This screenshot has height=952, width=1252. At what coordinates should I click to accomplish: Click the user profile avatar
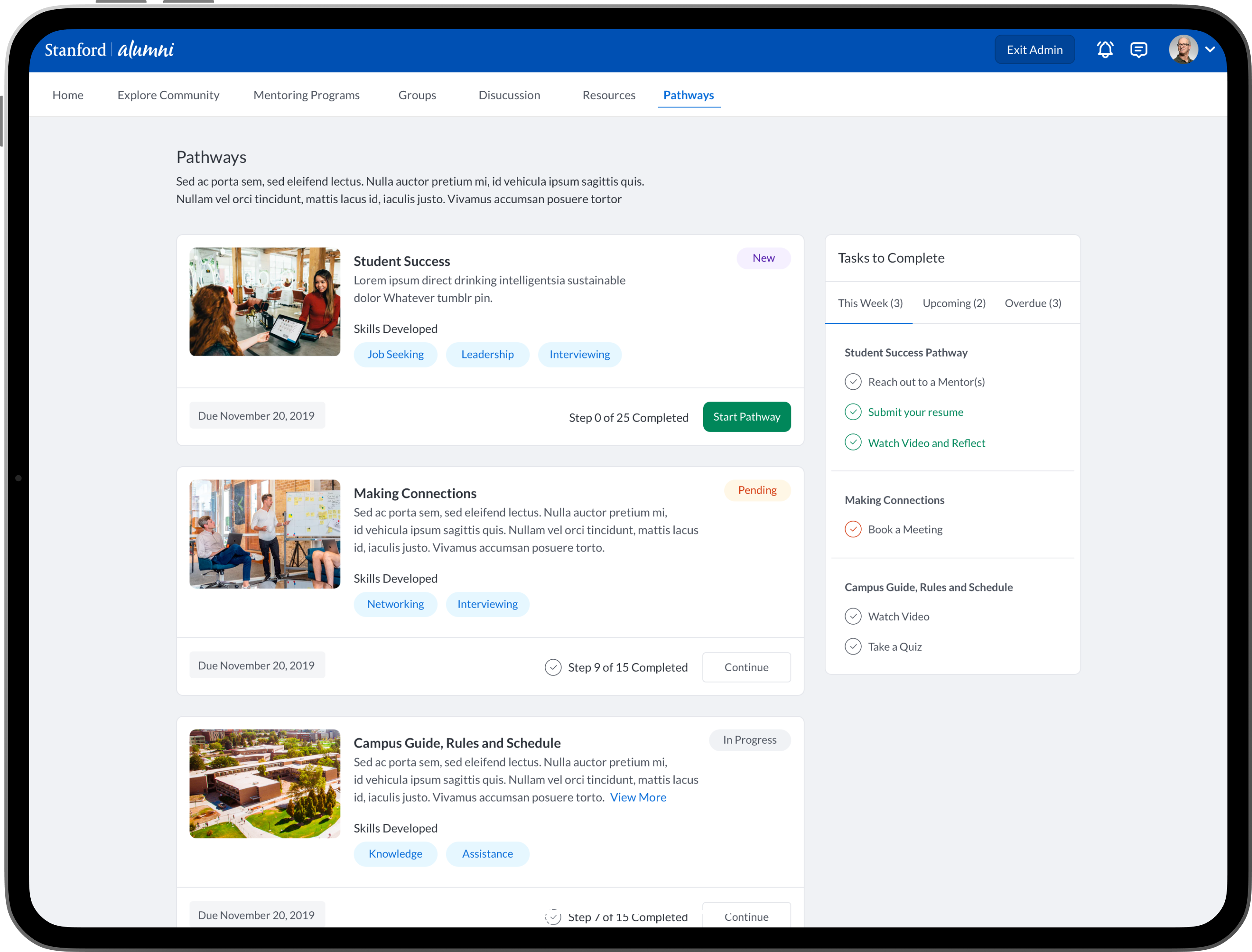(x=1183, y=50)
